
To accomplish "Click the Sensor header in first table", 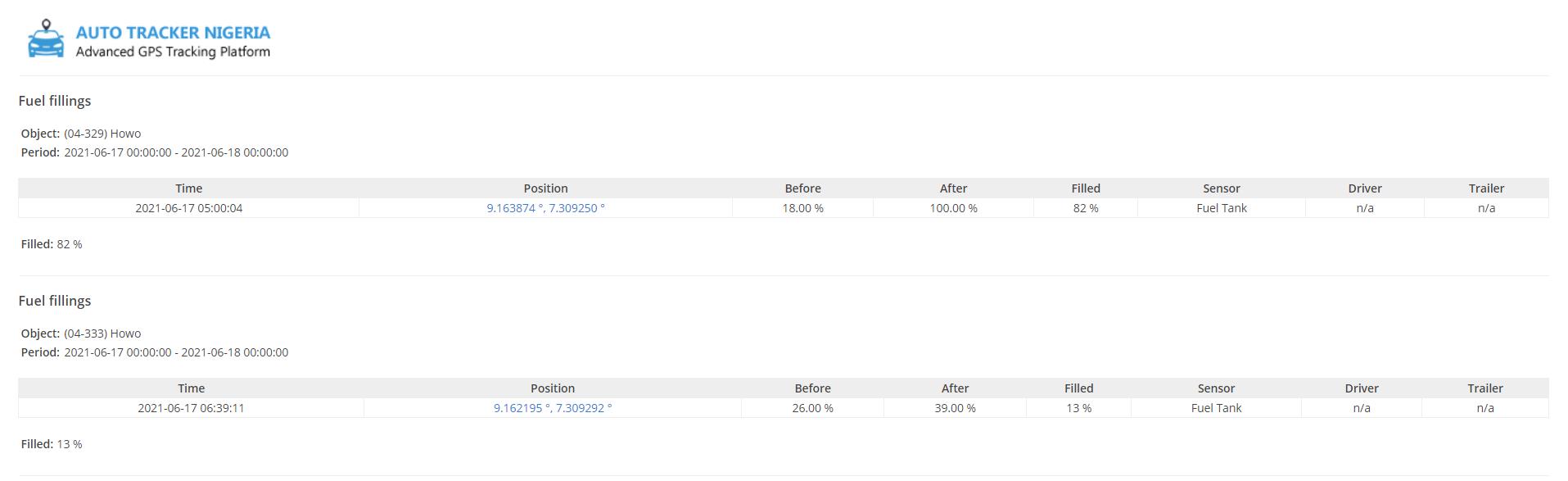I will tap(1221, 188).
